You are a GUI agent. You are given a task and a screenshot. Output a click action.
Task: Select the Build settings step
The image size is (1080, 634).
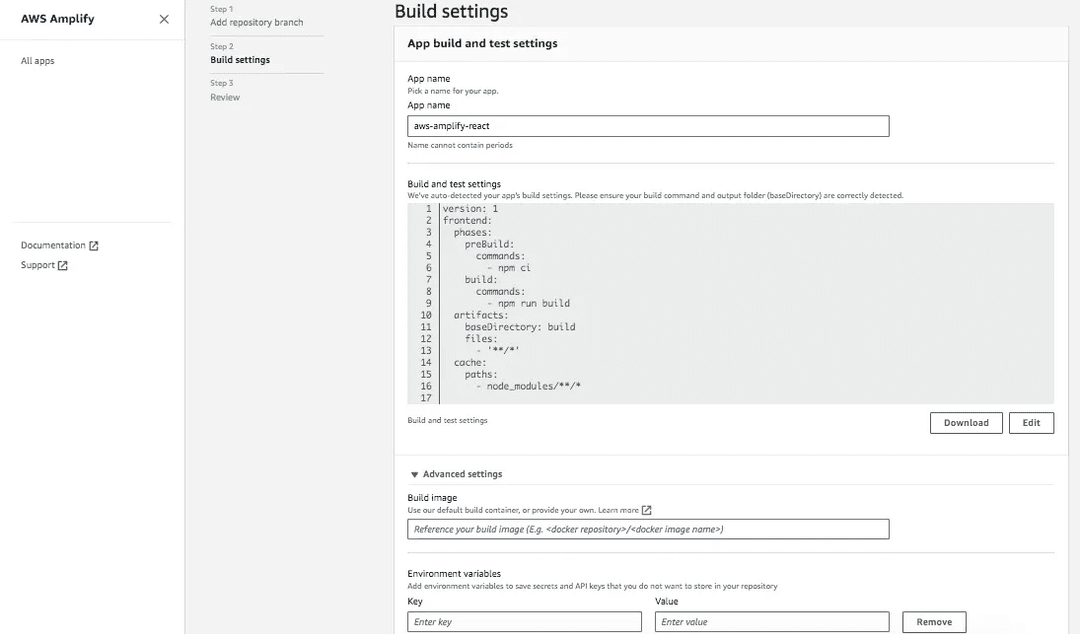[240, 60]
